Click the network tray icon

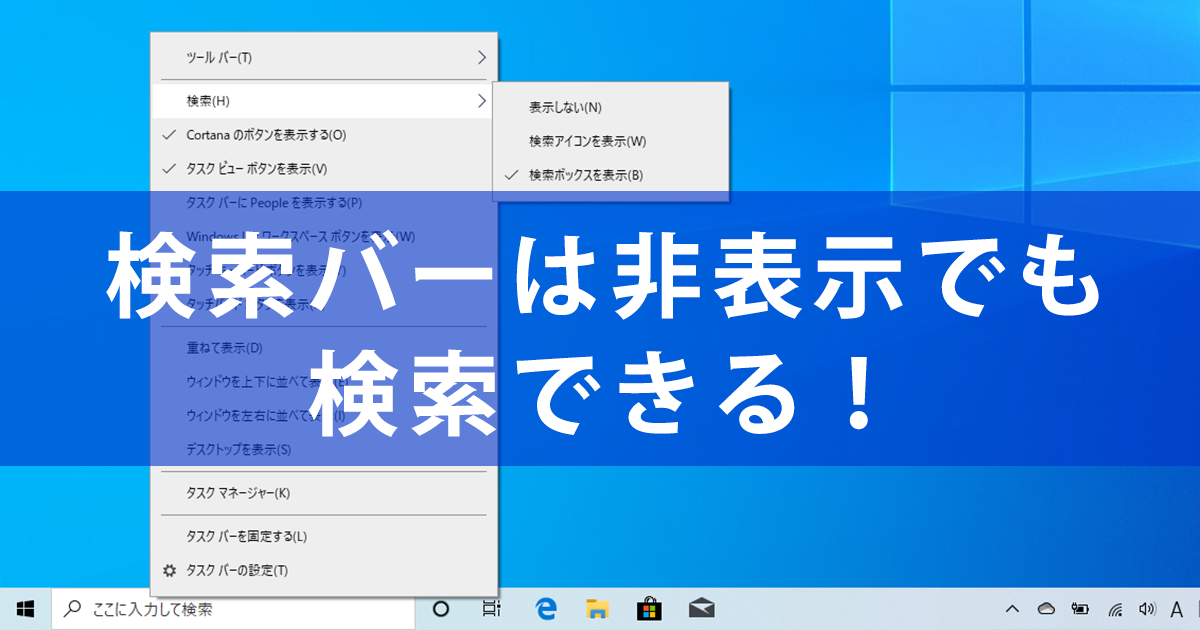(x=1115, y=608)
